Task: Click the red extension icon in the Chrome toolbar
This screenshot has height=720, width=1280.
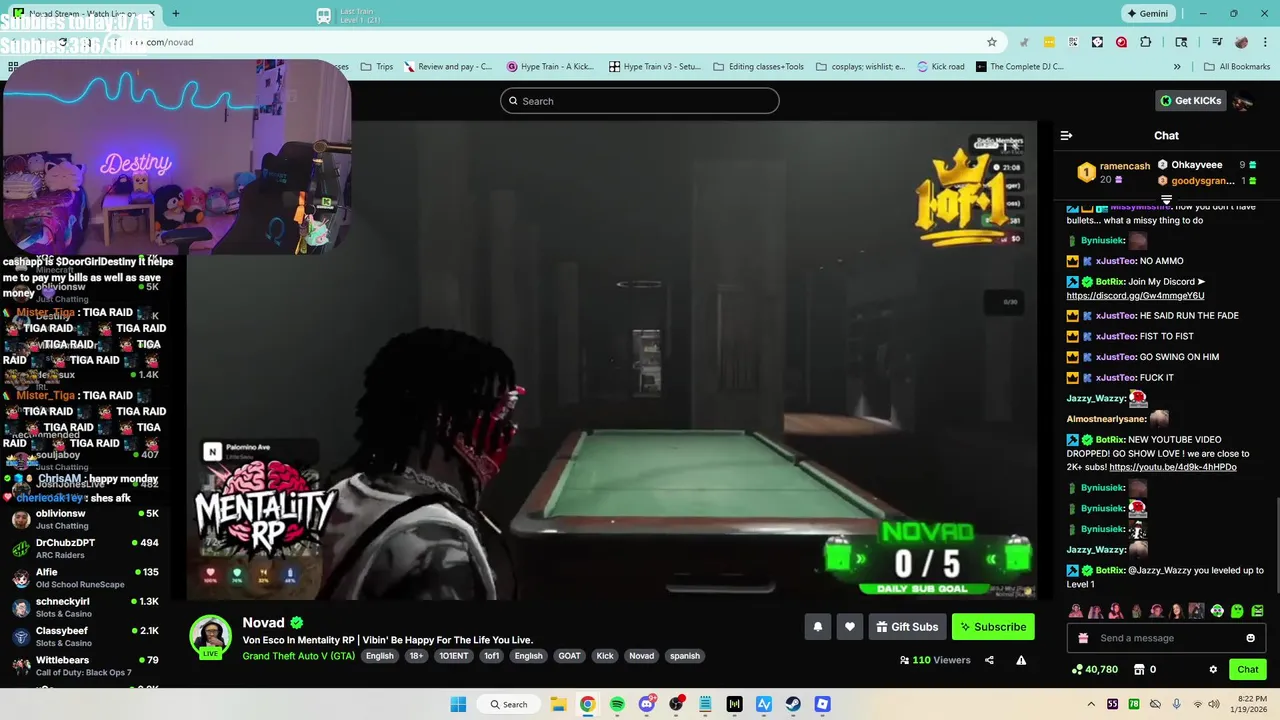Action: (1121, 42)
